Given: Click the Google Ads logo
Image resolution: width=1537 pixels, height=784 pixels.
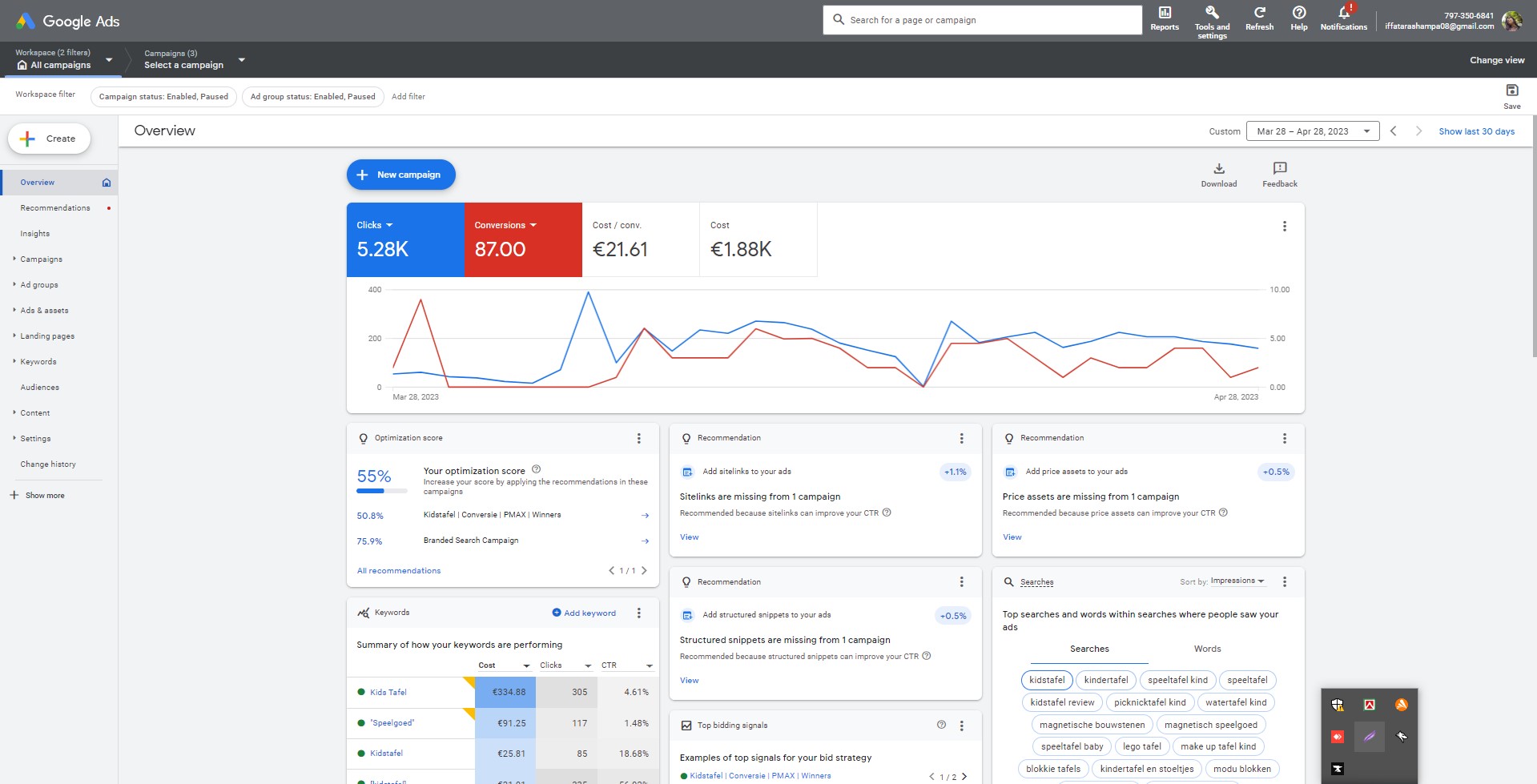Looking at the screenshot, I should pyautogui.click(x=68, y=21).
